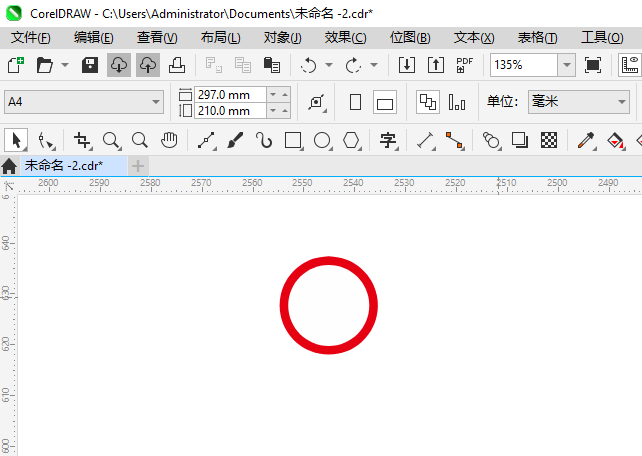Click the cloud download icon
The image size is (642, 456).
point(119,65)
